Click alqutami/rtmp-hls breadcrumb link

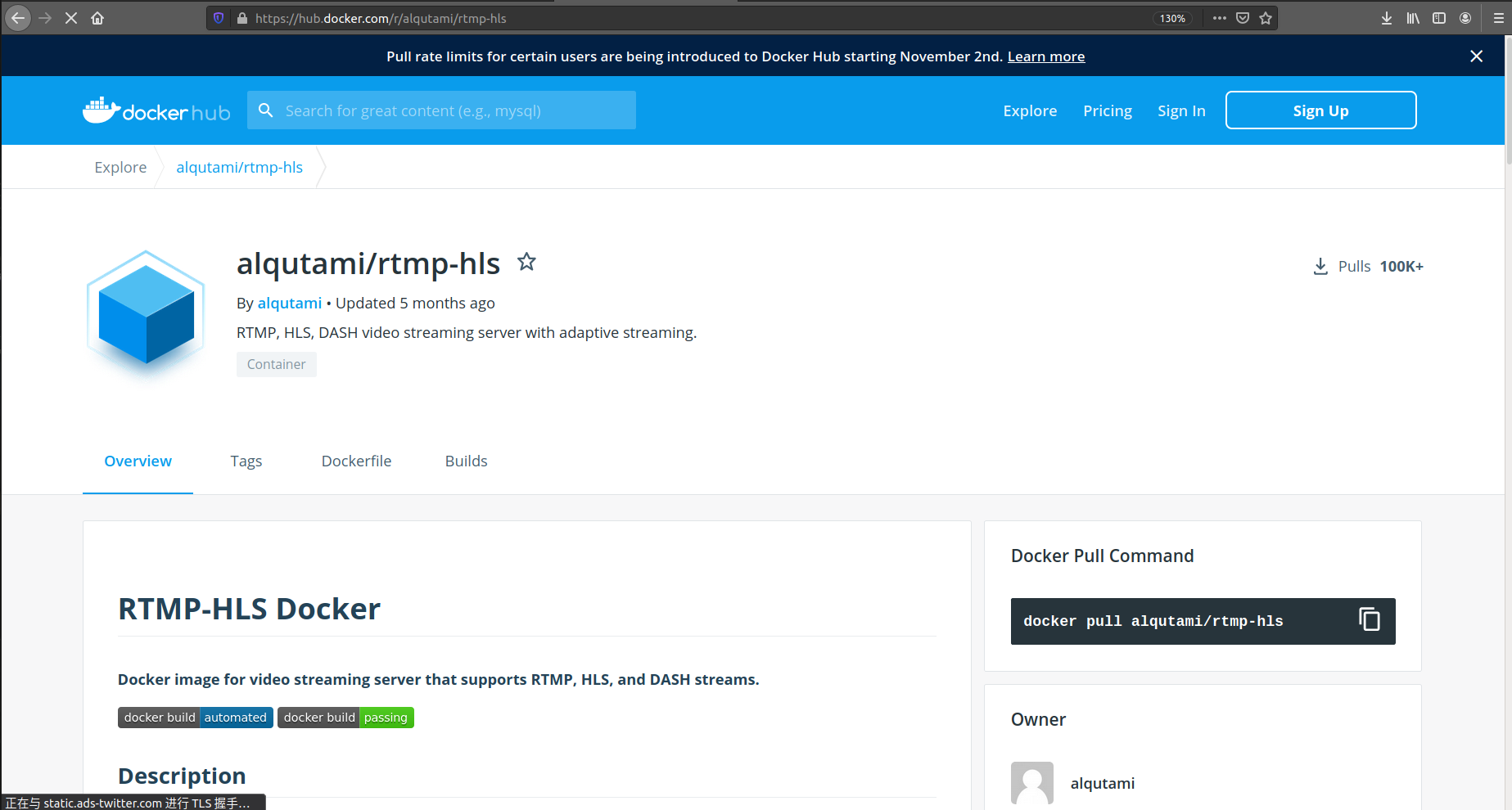239,167
